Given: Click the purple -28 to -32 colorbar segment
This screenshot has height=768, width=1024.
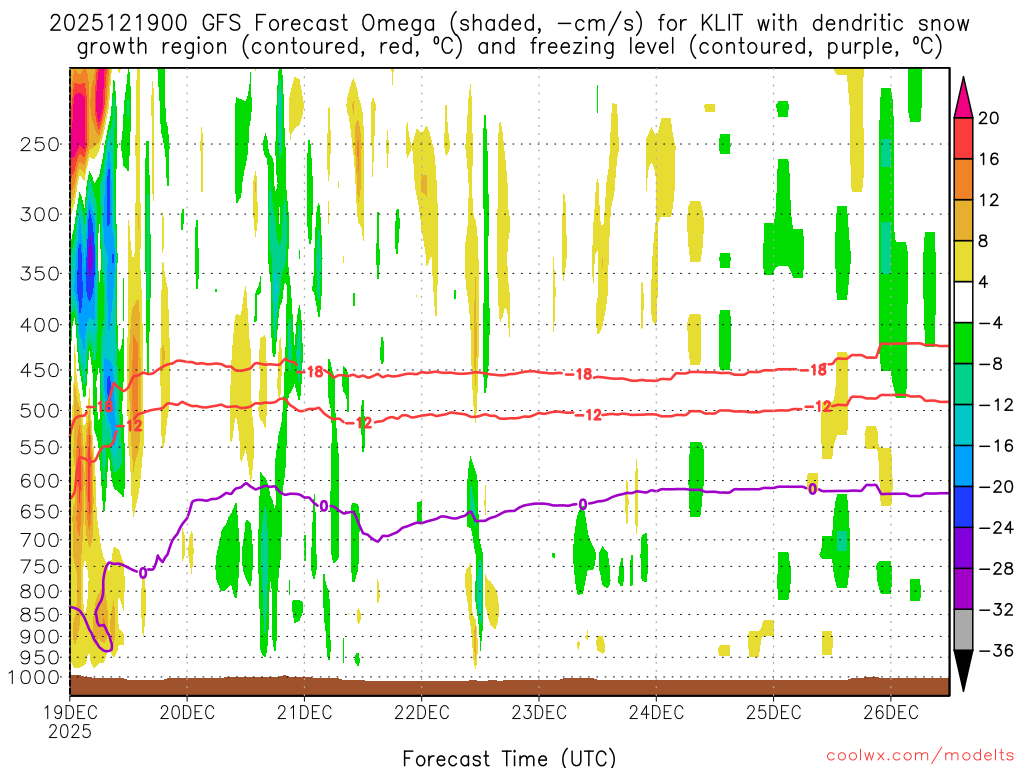Looking at the screenshot, I should pyautogui.click(x=963, y=589).
